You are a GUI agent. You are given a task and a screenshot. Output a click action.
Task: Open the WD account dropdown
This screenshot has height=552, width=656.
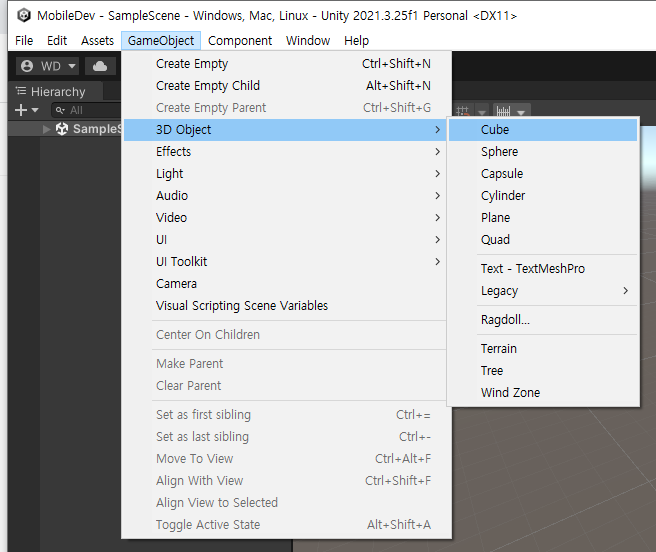point(48,66)
